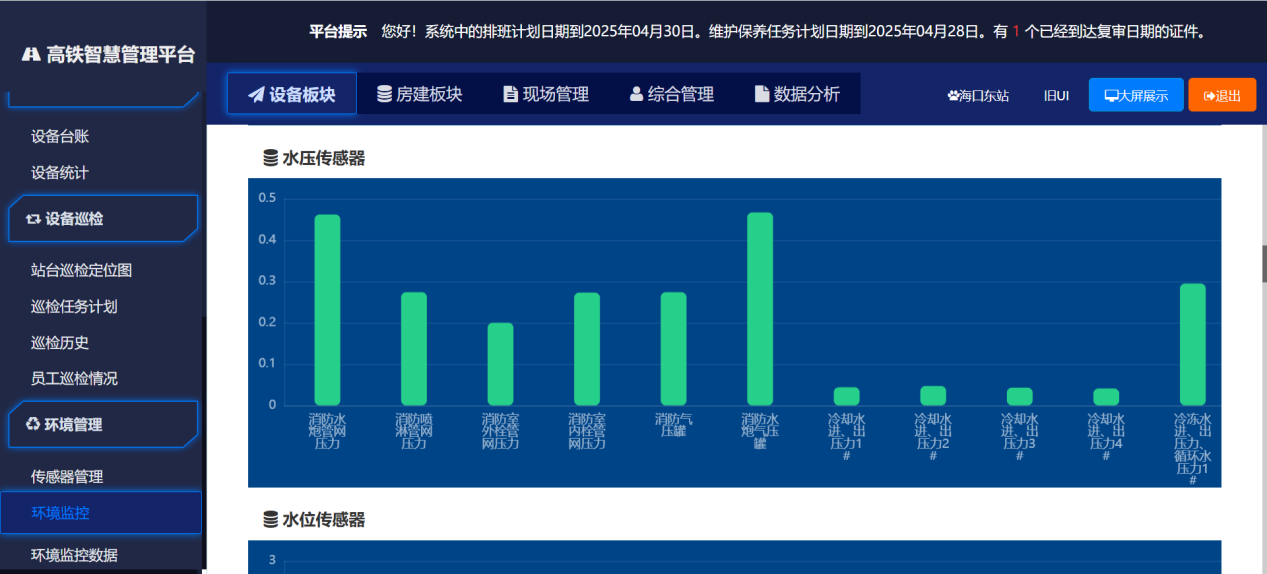The image size is (1267, 574).
Task: Click the 消防室内栓管网压力 bar
Action: [587, 349]
